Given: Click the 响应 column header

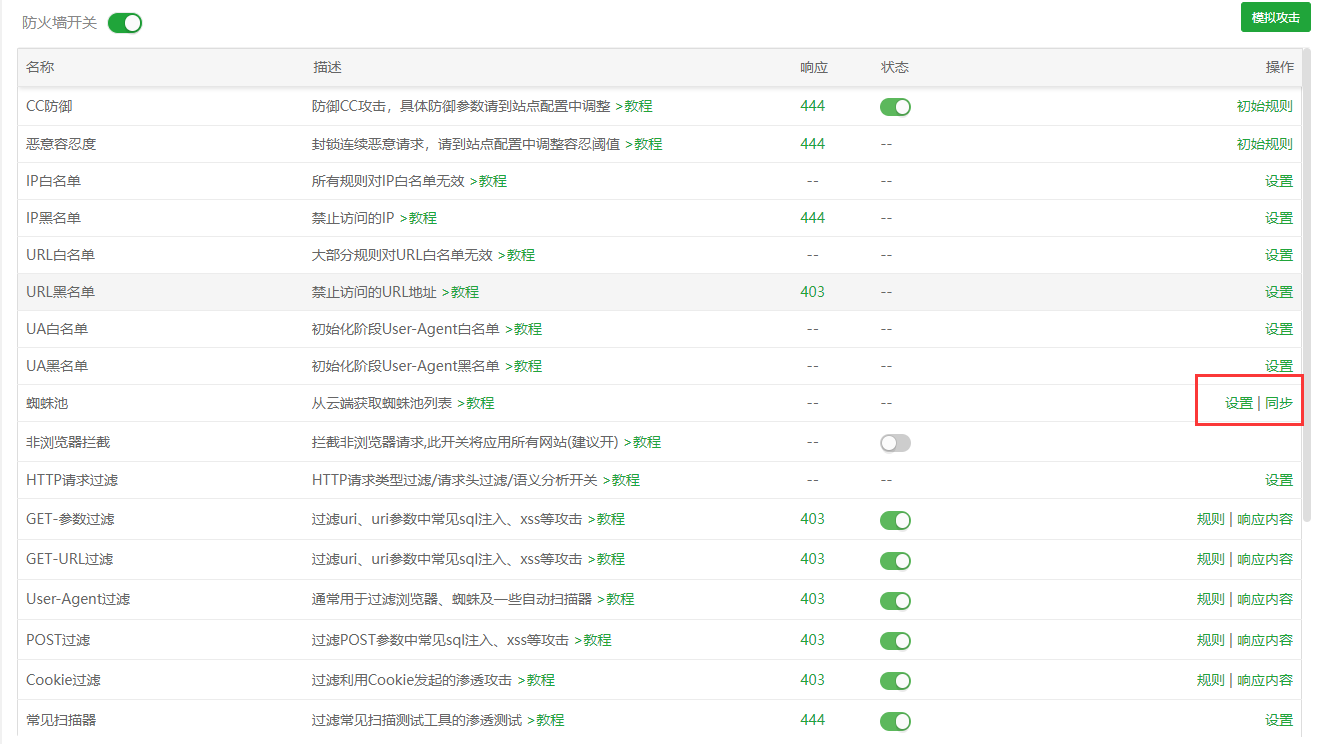Looking at the screenshot, I should [814, 67].
